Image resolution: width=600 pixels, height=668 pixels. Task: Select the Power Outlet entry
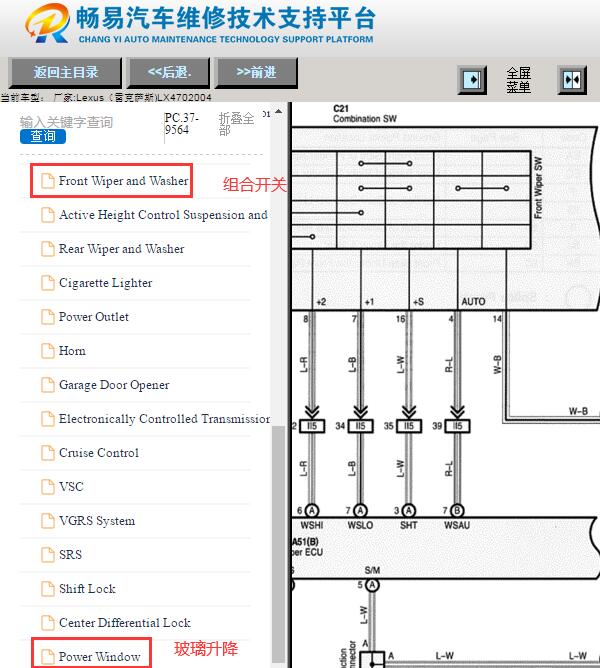click(94, 317)
